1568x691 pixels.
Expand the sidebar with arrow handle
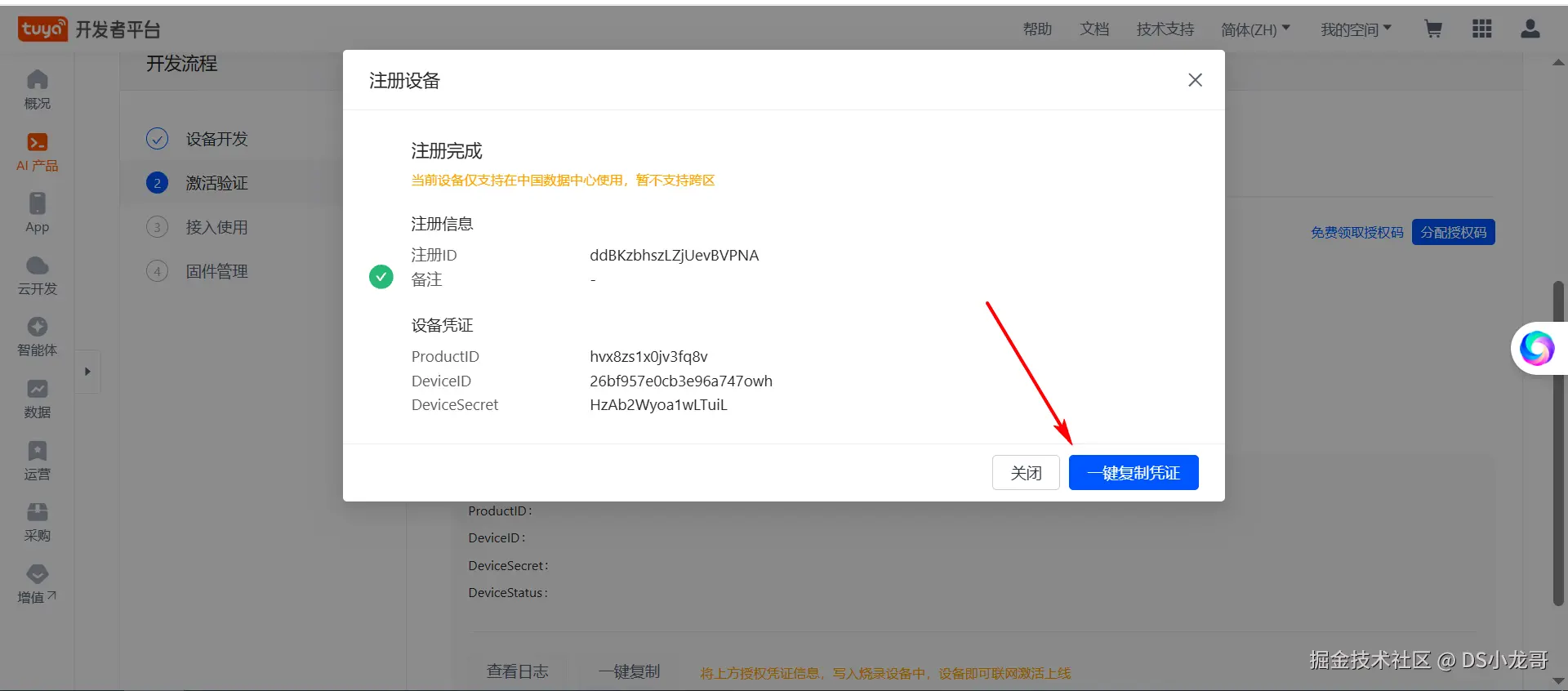pyautogui.click(x=87, y=372)
